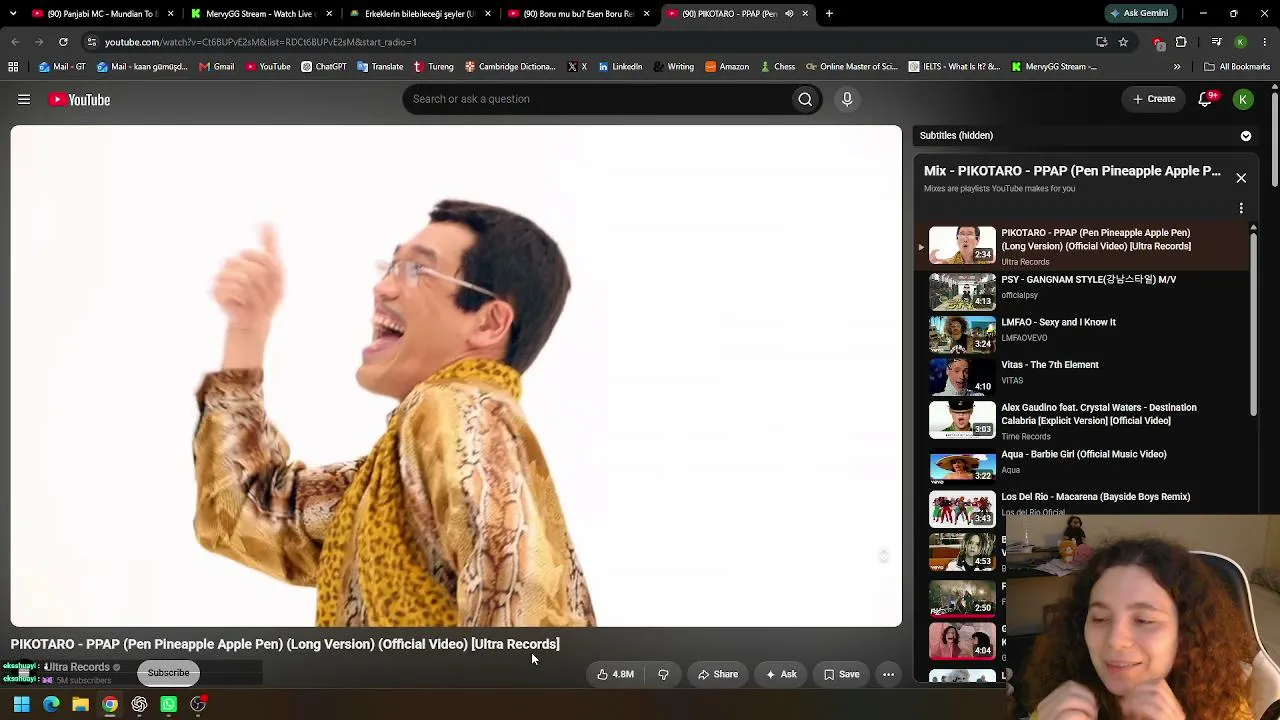Viewport: 1280px width, 720px height.
Task: Open the ChatGPT app in taskbar
Action: click(139, 705)
